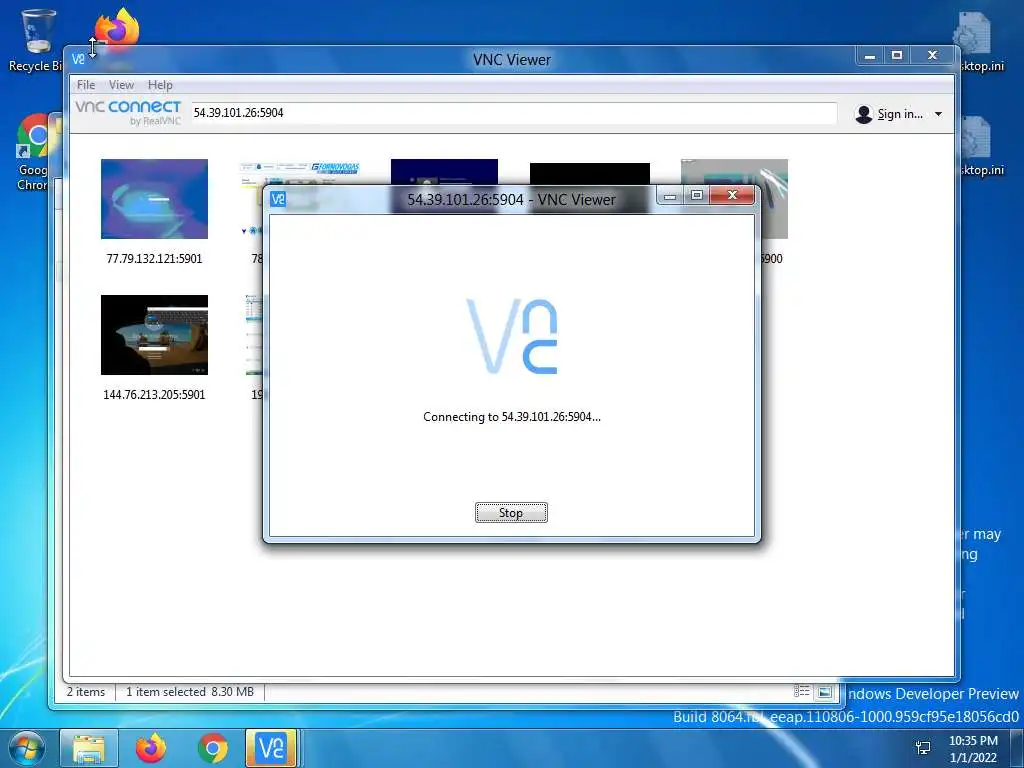Stop the connection attempt

(511, 513)
